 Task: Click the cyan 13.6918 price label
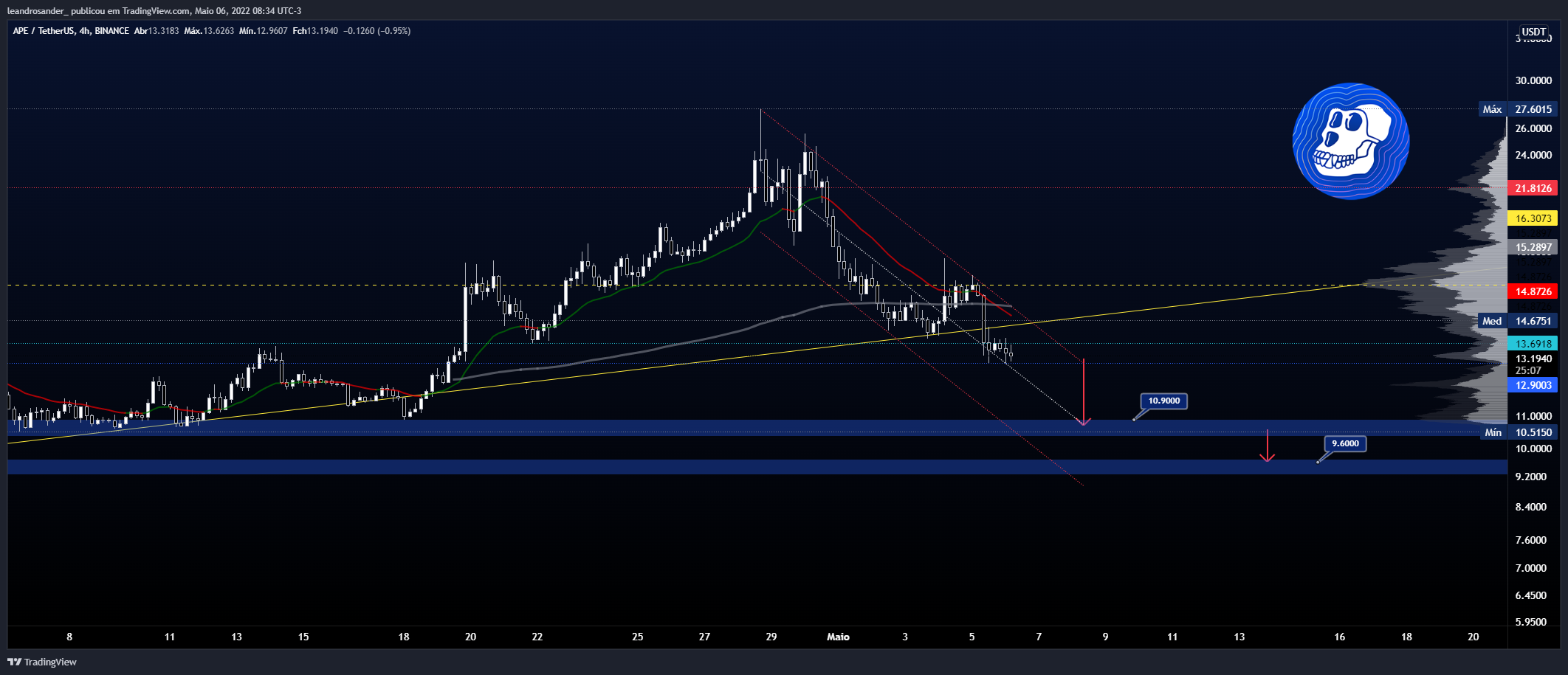[x=1533, y=344]
